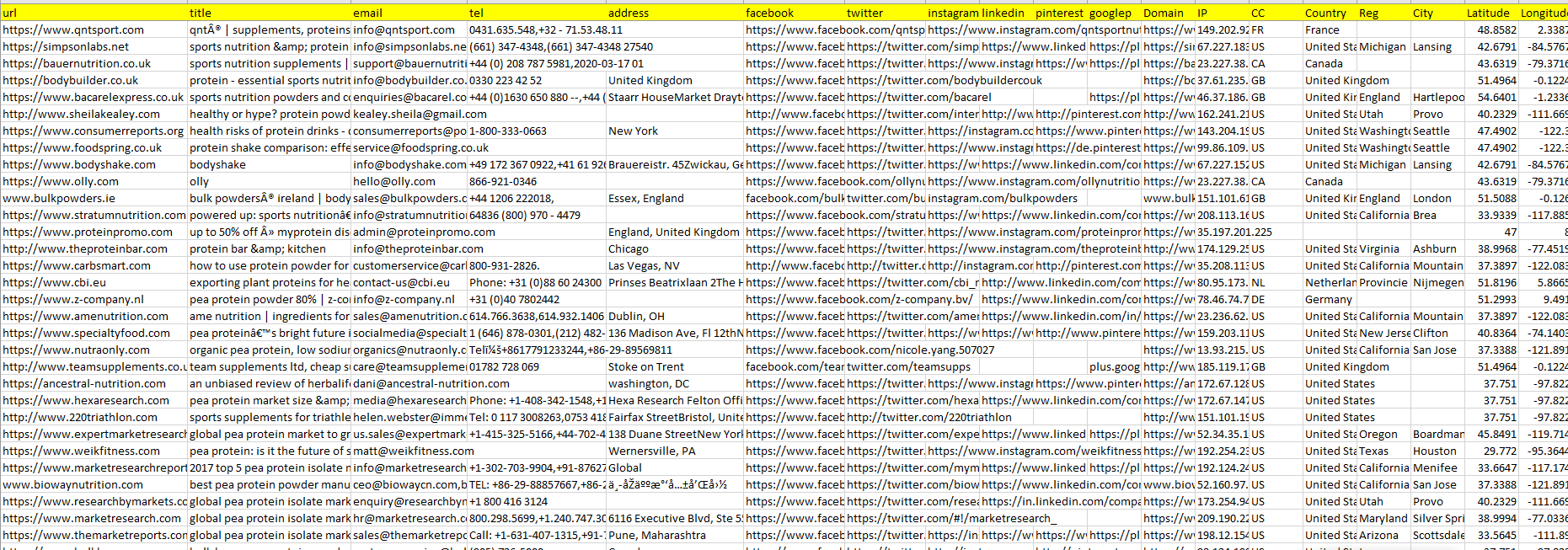Click the kealey.sheila@gmail.com email cell
Viewport: 1568px width, 550px height.
[409, 114]
